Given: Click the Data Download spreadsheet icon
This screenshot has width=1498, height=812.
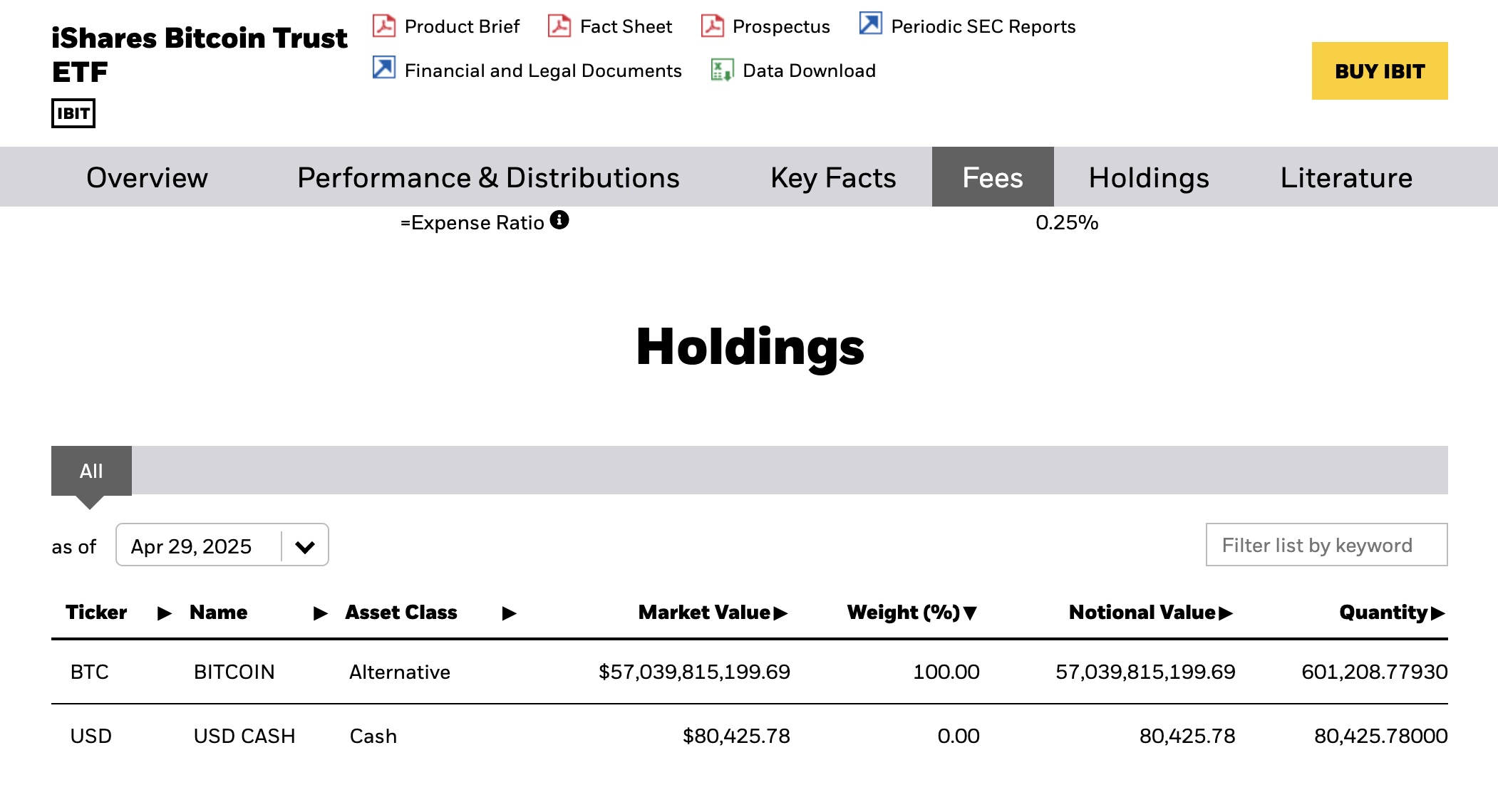Looking at the screenshot, I should click(x=722, y=70).
